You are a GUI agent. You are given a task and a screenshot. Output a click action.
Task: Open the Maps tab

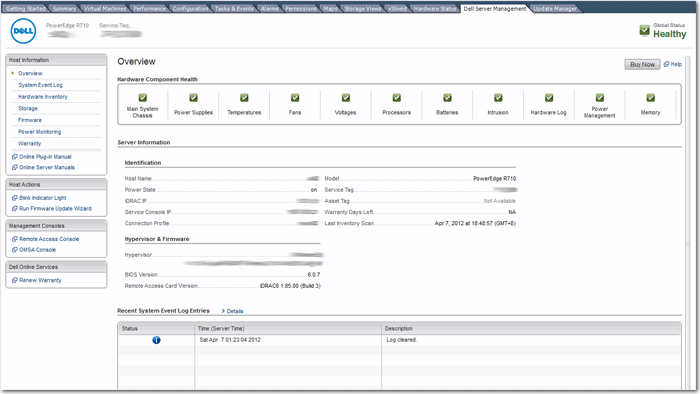(x=330, y=8)
